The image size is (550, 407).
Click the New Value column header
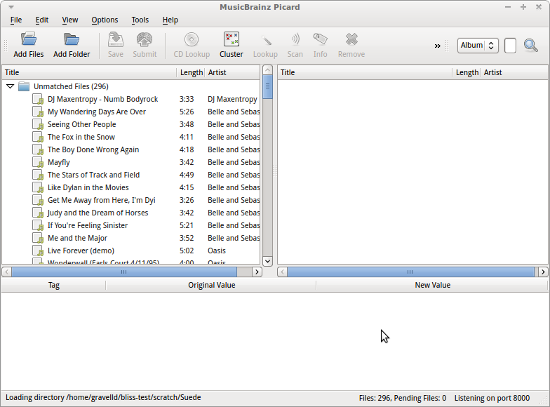[432, 285]
